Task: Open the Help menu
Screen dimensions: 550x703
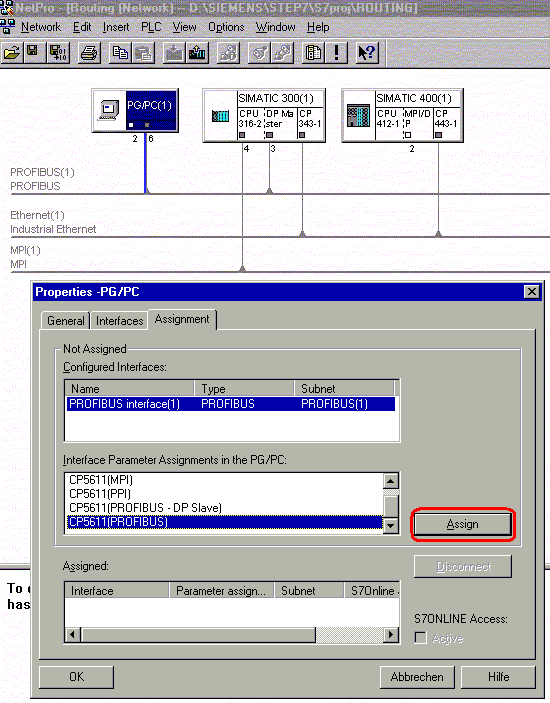Action: click(x=318, y=27)
